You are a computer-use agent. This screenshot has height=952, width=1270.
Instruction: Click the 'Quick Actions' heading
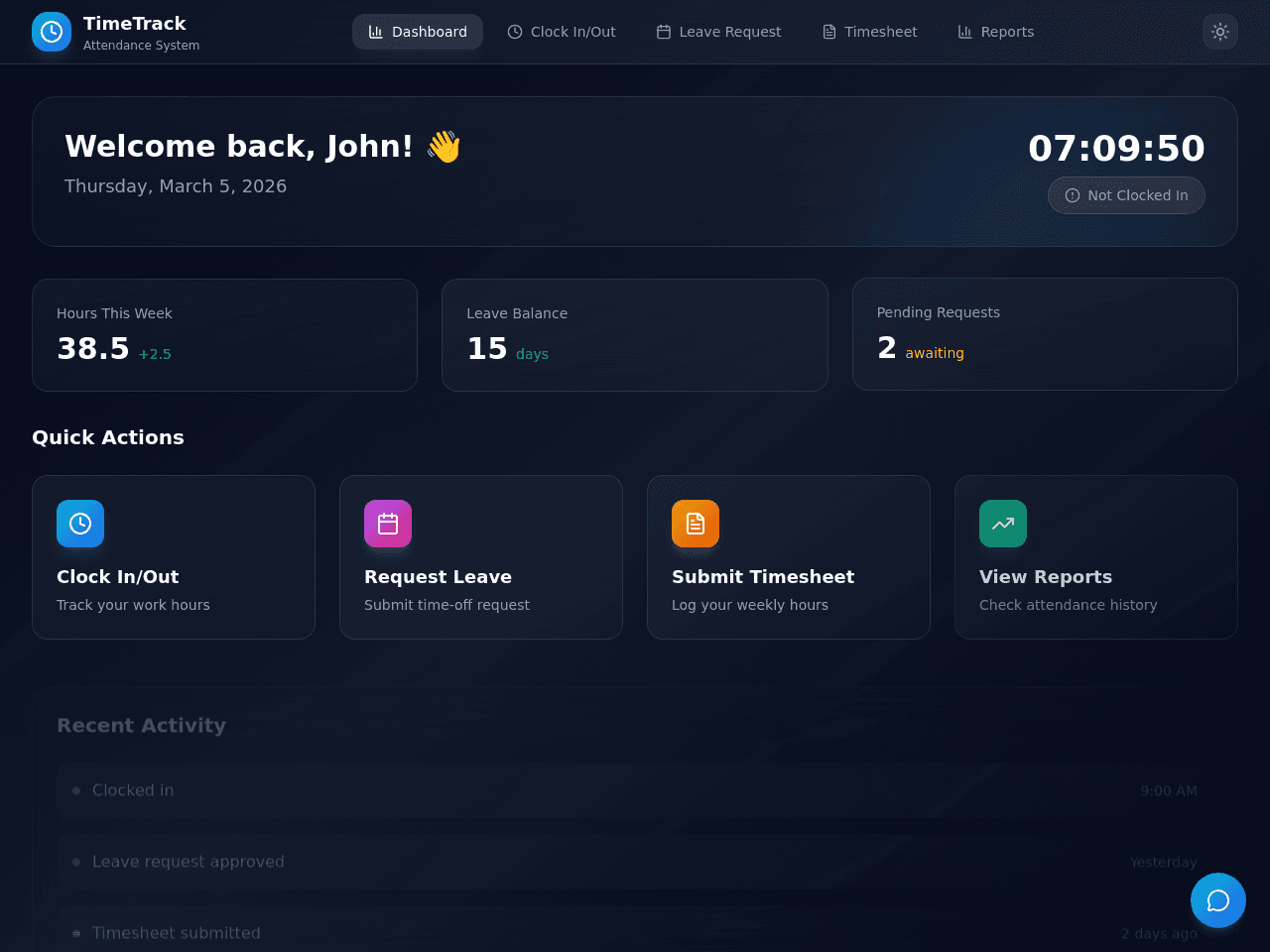(108, 437)
